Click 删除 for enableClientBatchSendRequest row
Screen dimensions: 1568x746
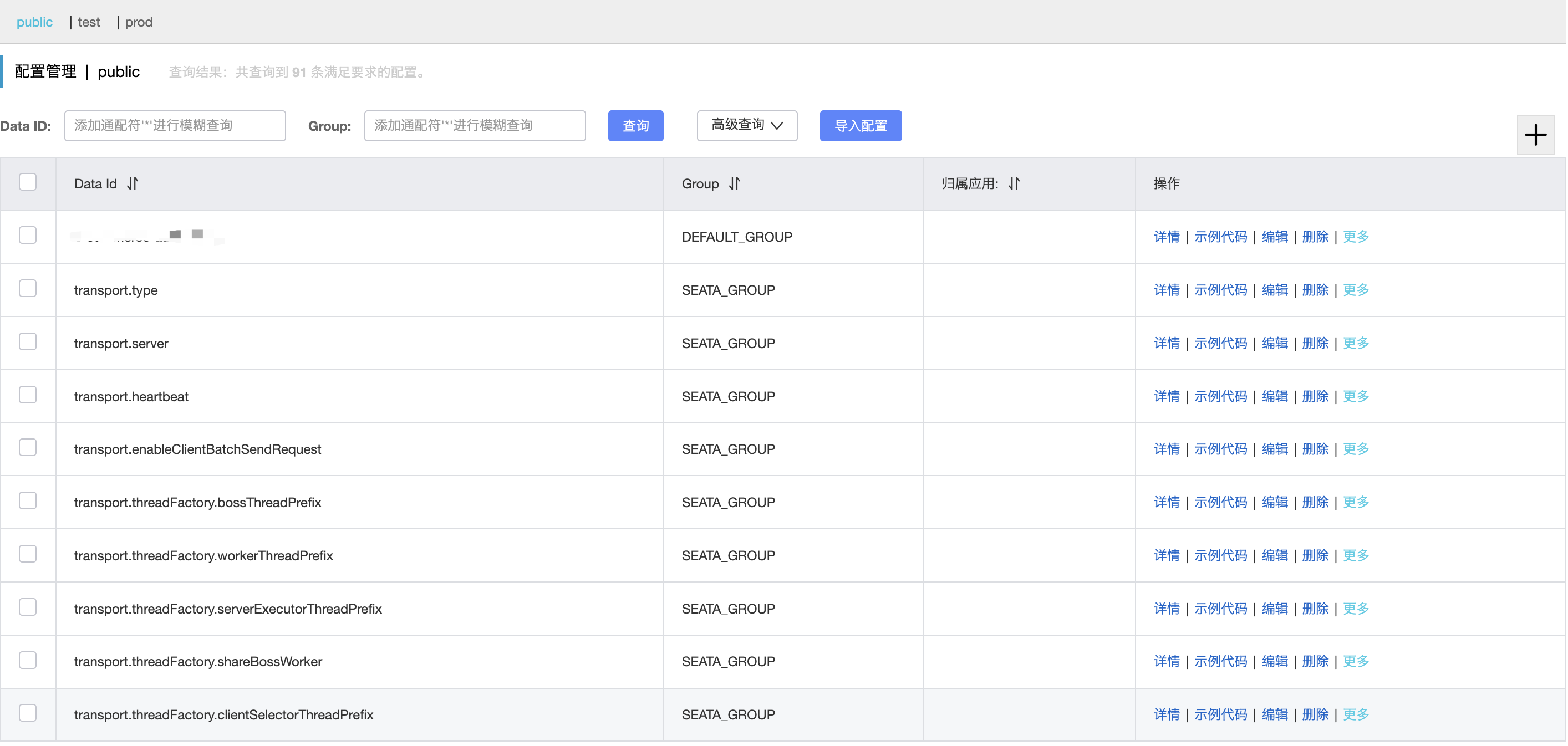pyautogui.click(x=1315, y=449)
